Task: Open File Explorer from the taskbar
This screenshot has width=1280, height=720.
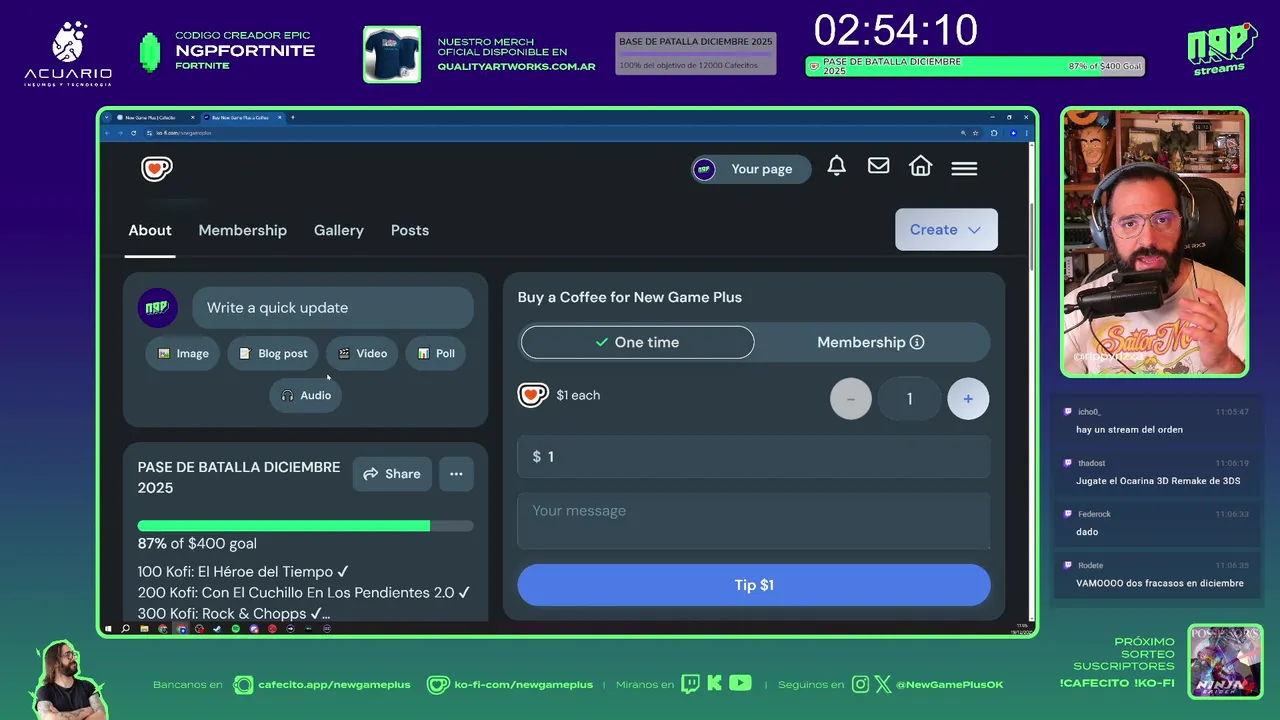Action: point(144,629)
